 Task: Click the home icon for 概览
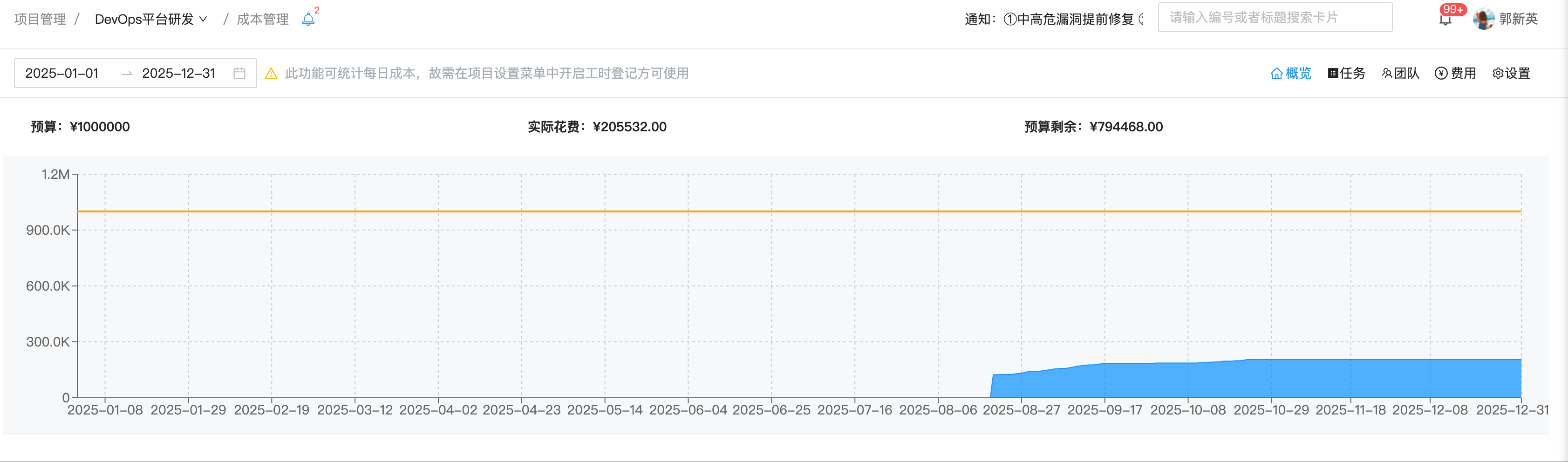point(1276,74)
